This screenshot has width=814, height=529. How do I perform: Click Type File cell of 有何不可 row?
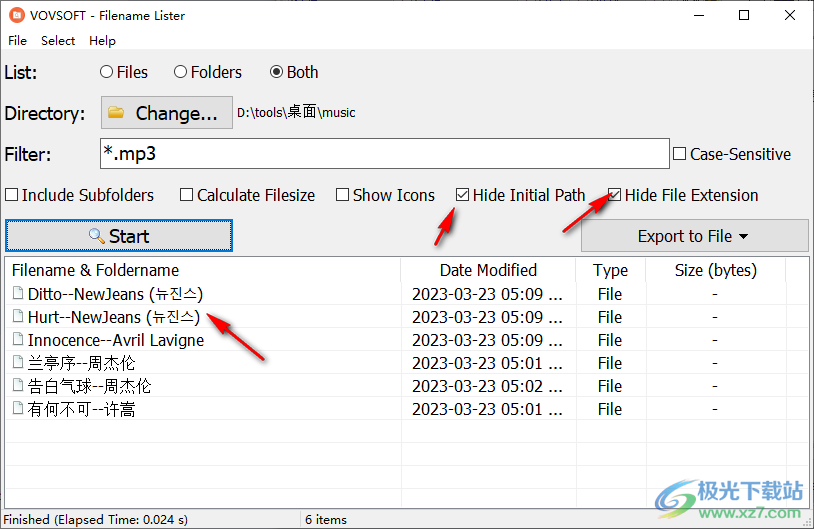[609, 409]
